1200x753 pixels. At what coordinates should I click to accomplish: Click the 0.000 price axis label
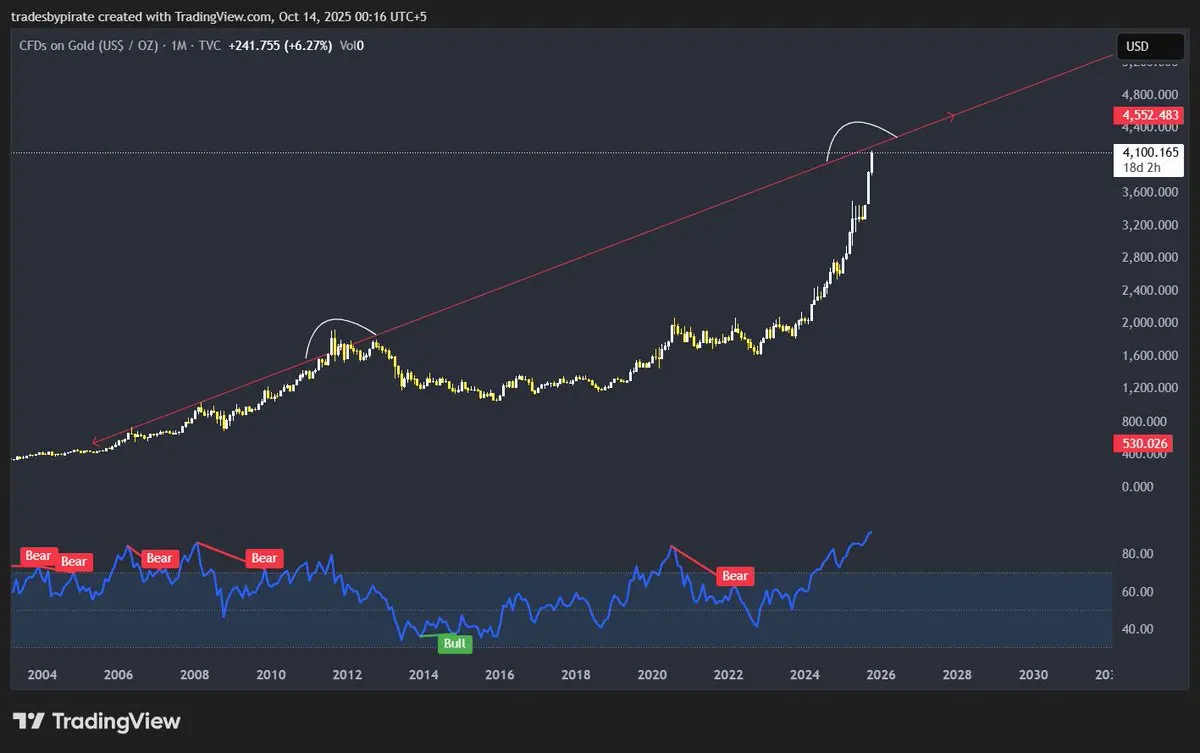(1139, 487)
